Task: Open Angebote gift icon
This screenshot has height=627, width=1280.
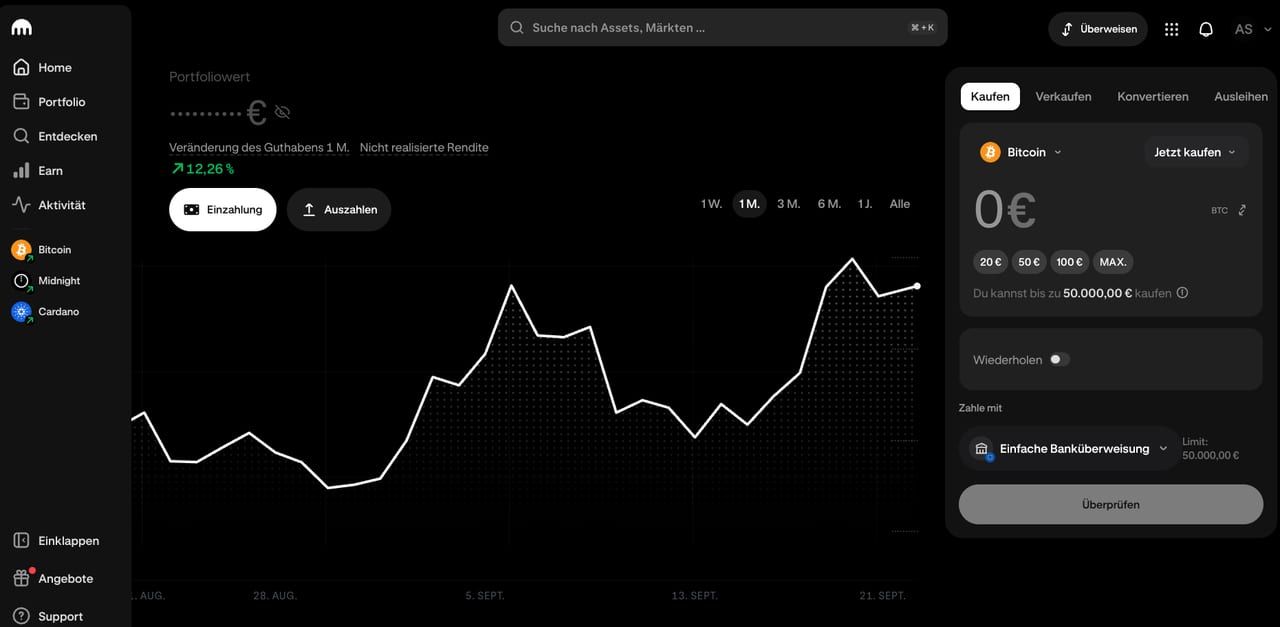Action: coord(21,578)
